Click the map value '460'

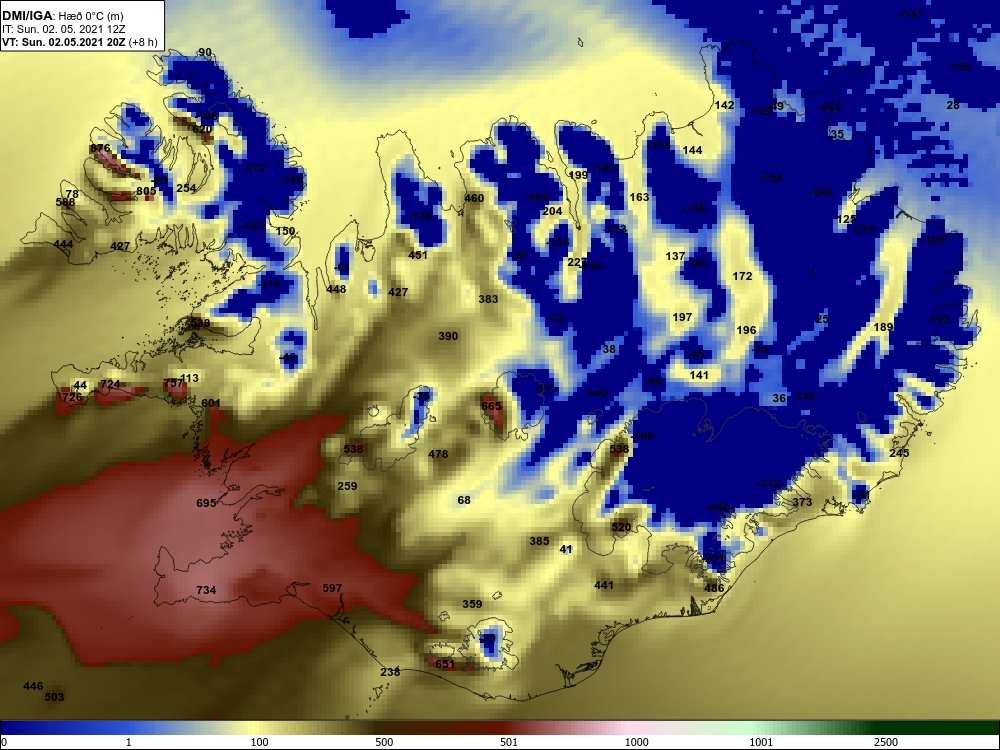click(x=474, y=198)
